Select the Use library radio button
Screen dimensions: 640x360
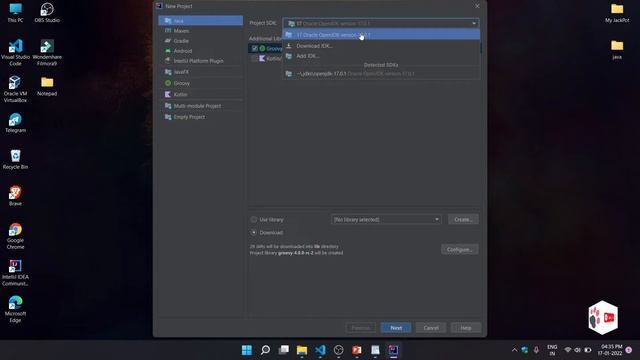point(254,220)
